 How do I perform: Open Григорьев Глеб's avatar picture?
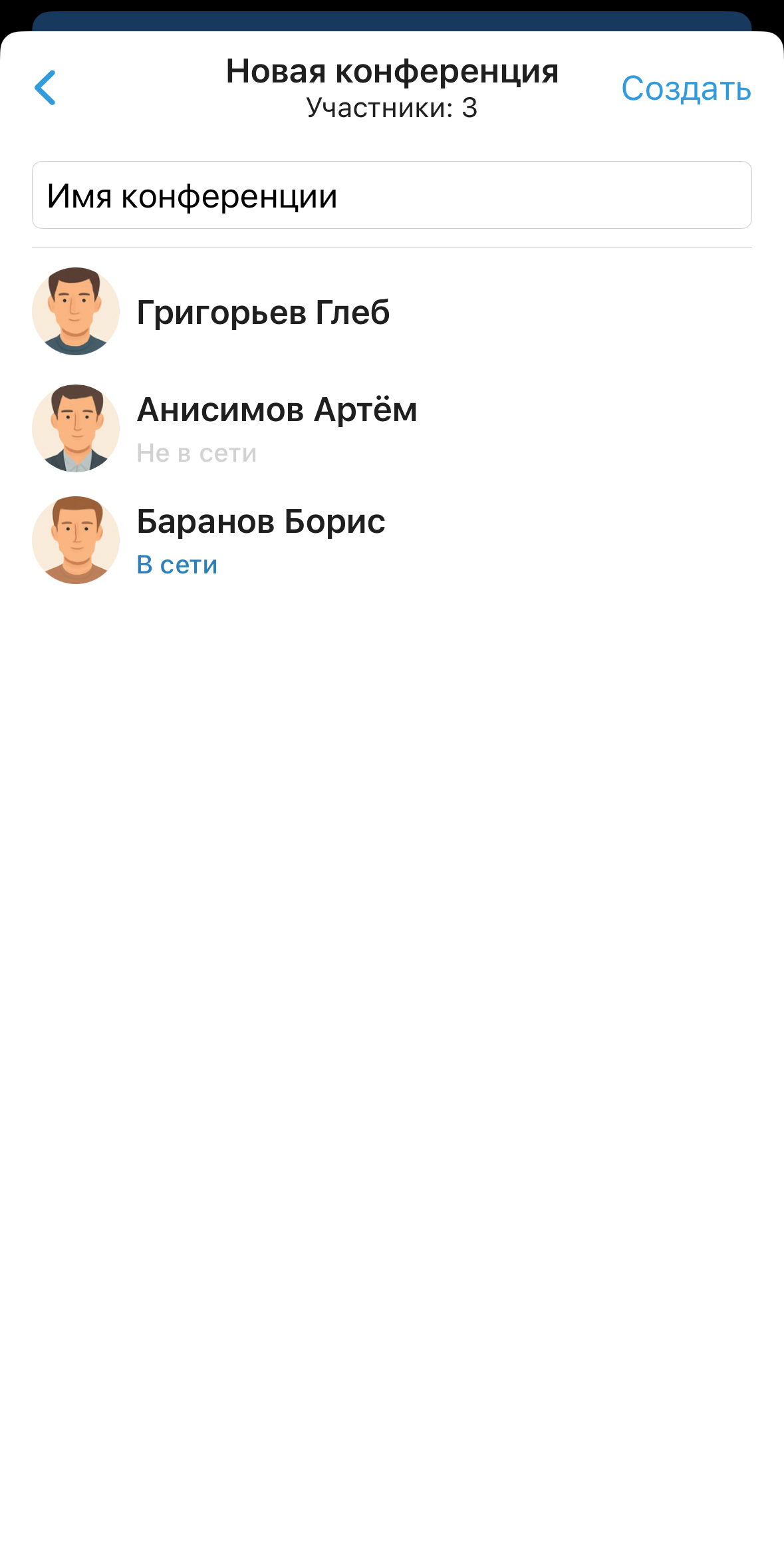[x=76, y=311]
